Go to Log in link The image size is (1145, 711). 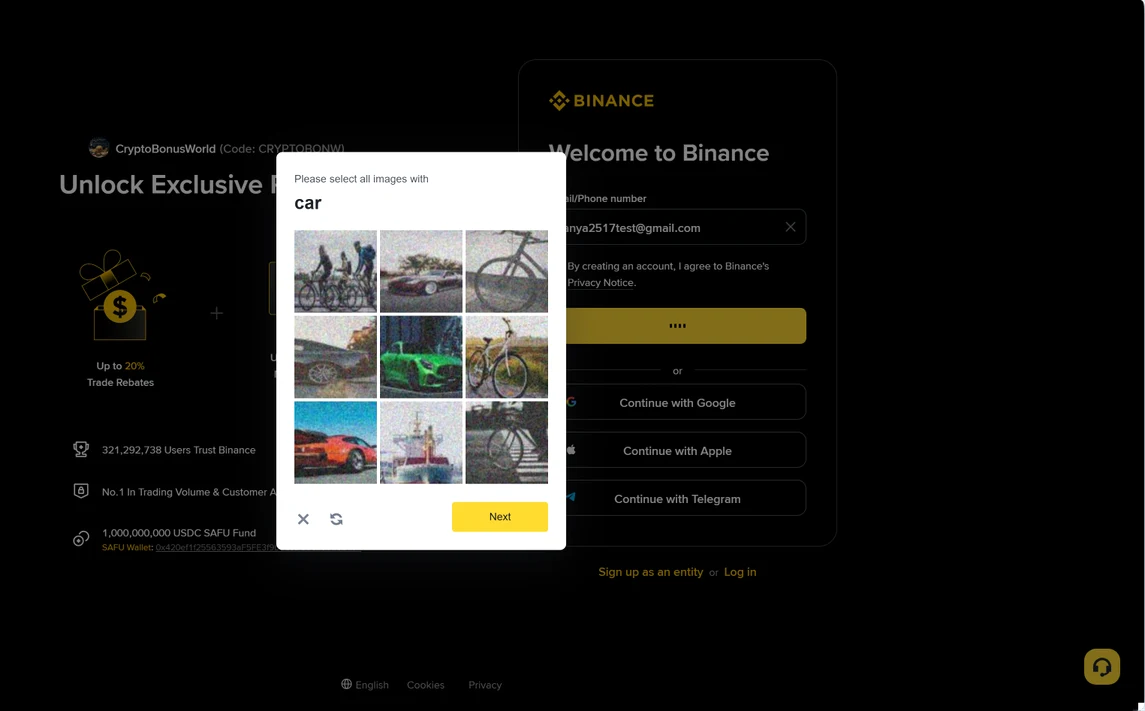pyautogui.click(x=740, y=572)
